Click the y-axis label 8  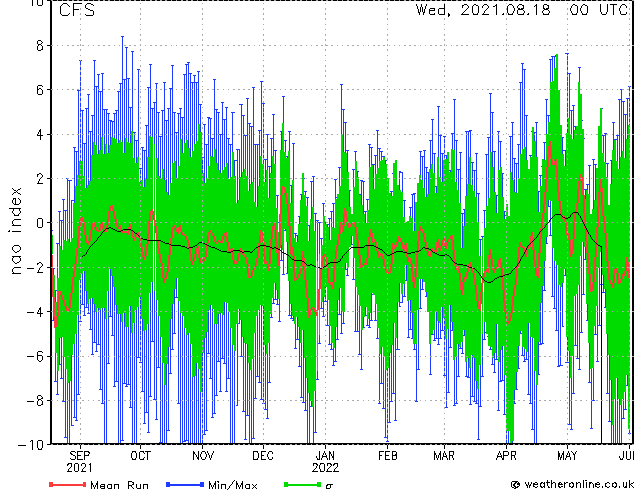tap(40, 46)
